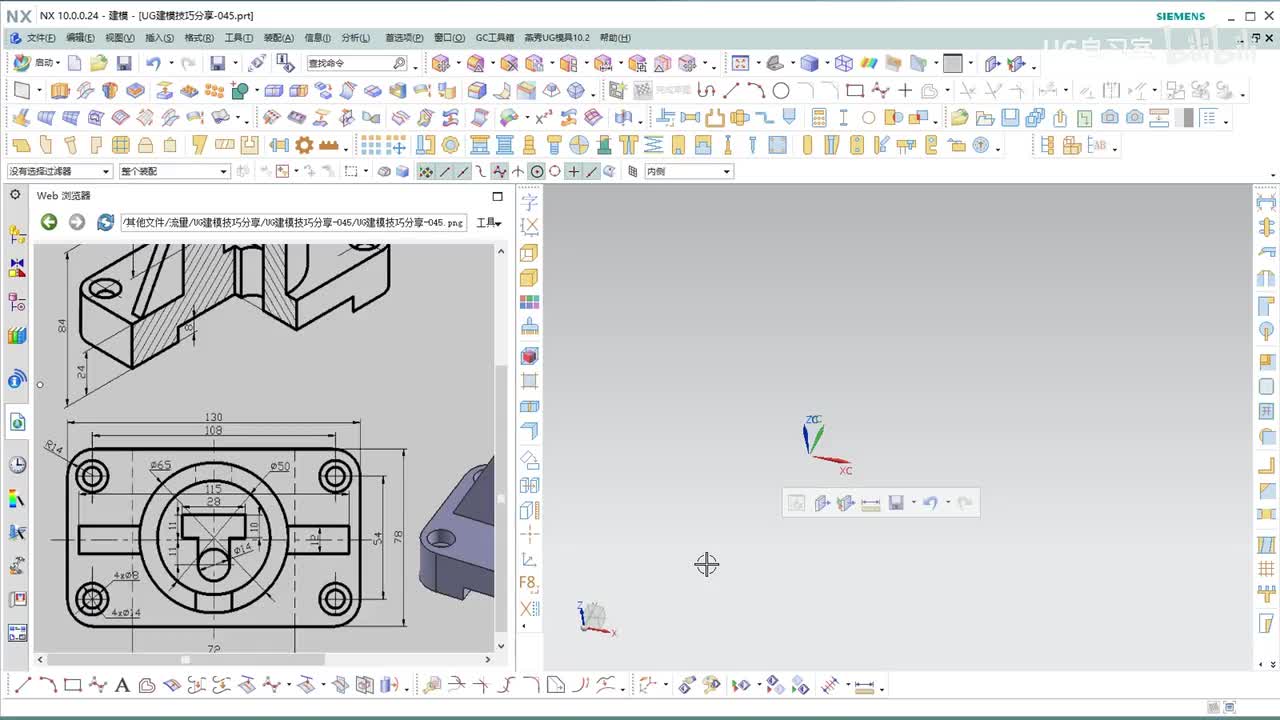The image size is (1280, 720).
Task: Refresh the Web browser panel page
Action: (105, 222)
